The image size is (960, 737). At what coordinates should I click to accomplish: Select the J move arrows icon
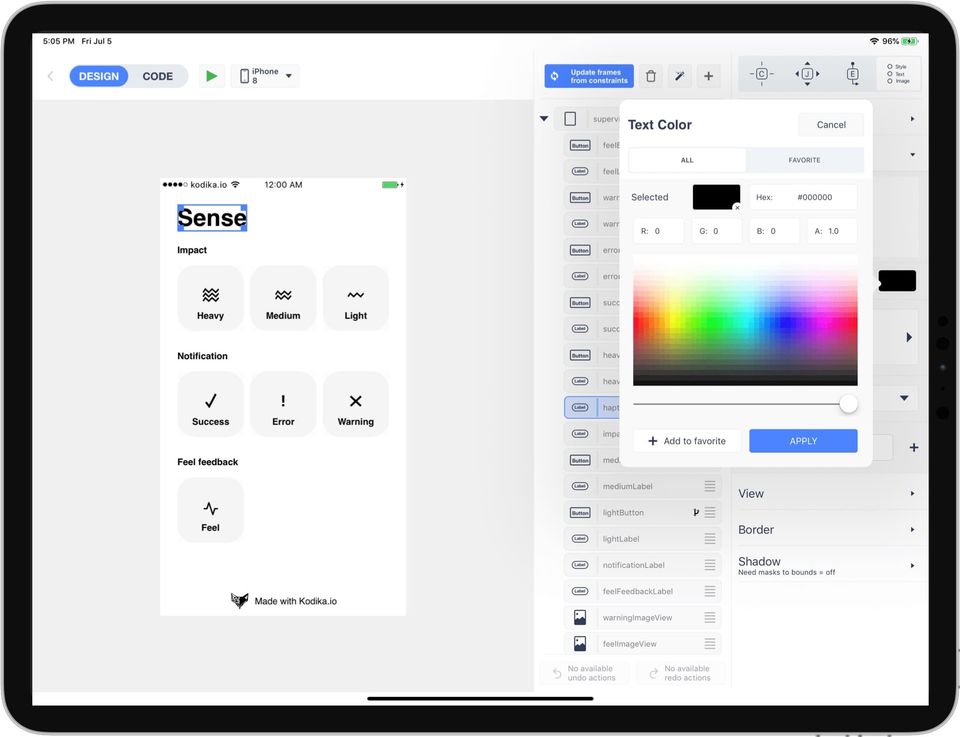point(807,74)
